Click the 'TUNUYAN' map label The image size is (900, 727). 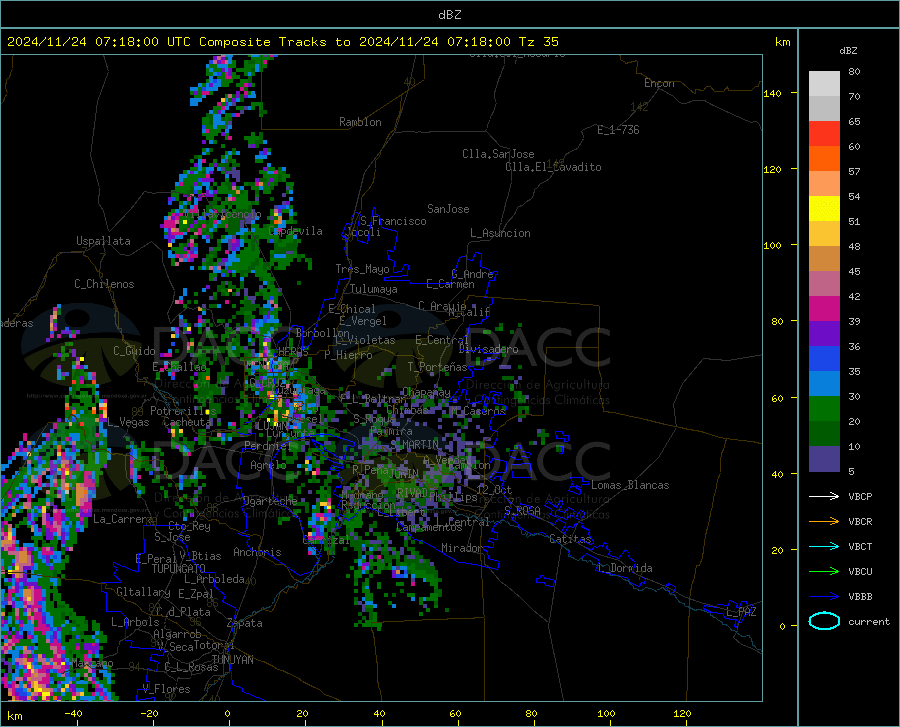click(x=232, y=659)
